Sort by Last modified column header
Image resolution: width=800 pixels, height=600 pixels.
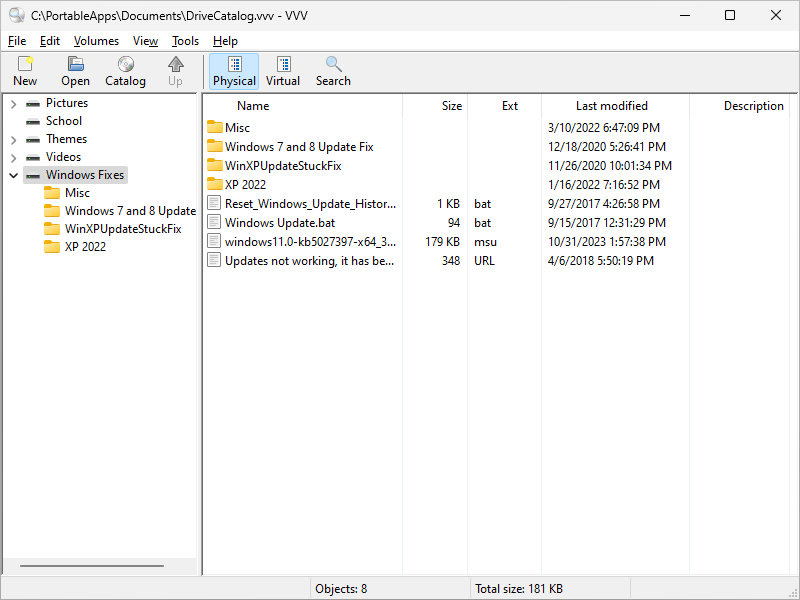tap(612, 106)
